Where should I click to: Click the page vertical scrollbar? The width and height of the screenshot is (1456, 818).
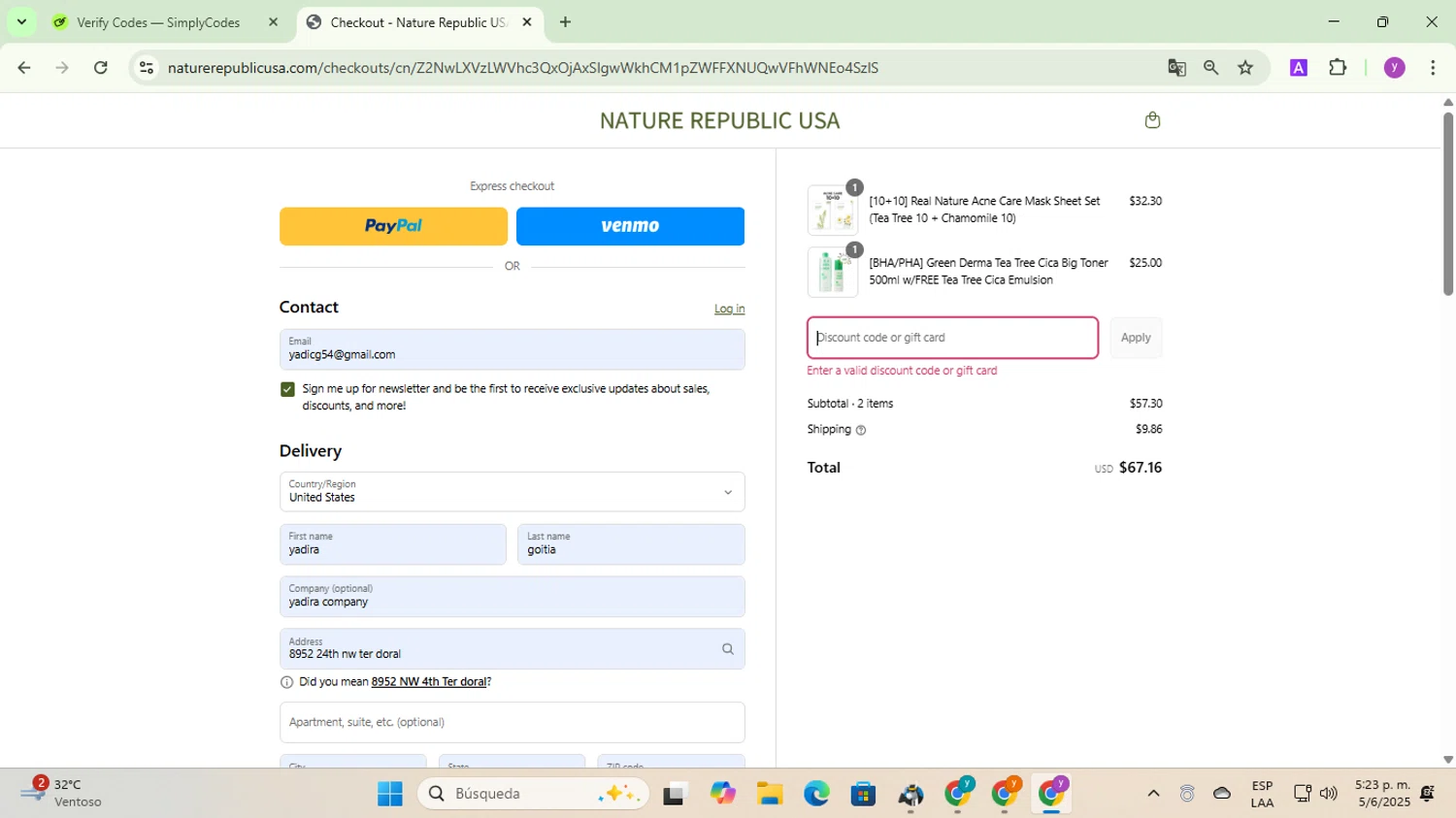point(1447,204)
